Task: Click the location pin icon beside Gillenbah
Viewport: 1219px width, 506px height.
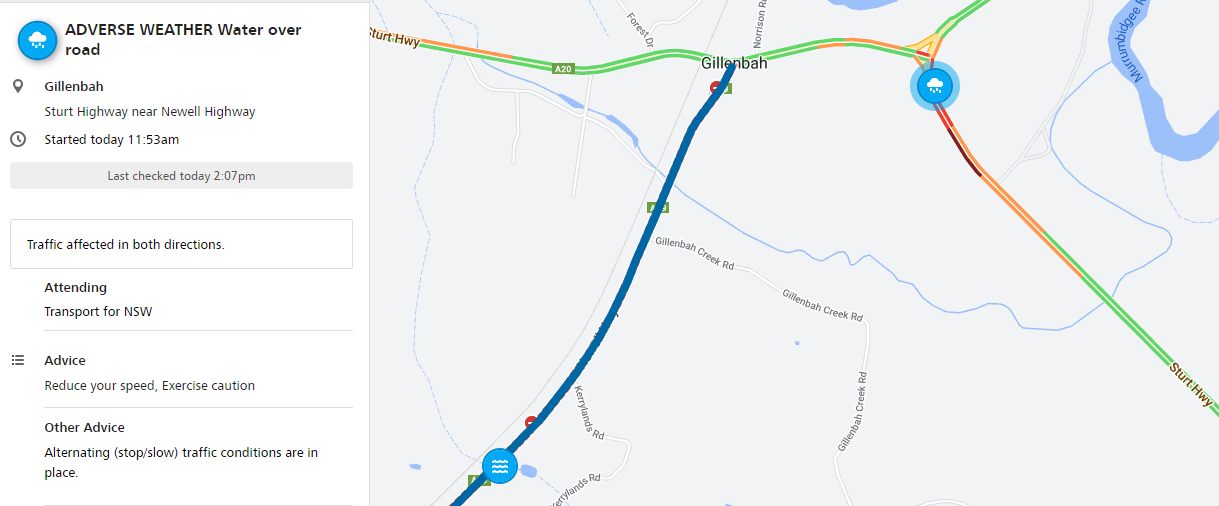Action: [x=18, y=87]
